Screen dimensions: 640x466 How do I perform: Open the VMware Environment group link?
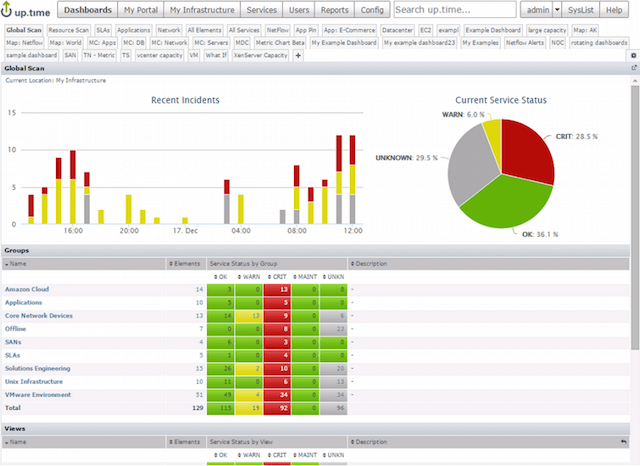(x=38, y=395)
